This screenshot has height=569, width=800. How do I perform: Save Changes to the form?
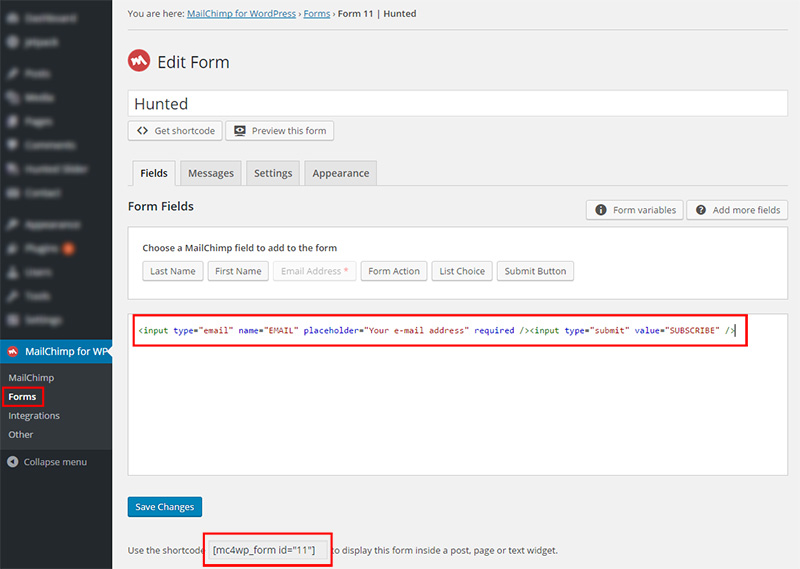pos(165,507)
